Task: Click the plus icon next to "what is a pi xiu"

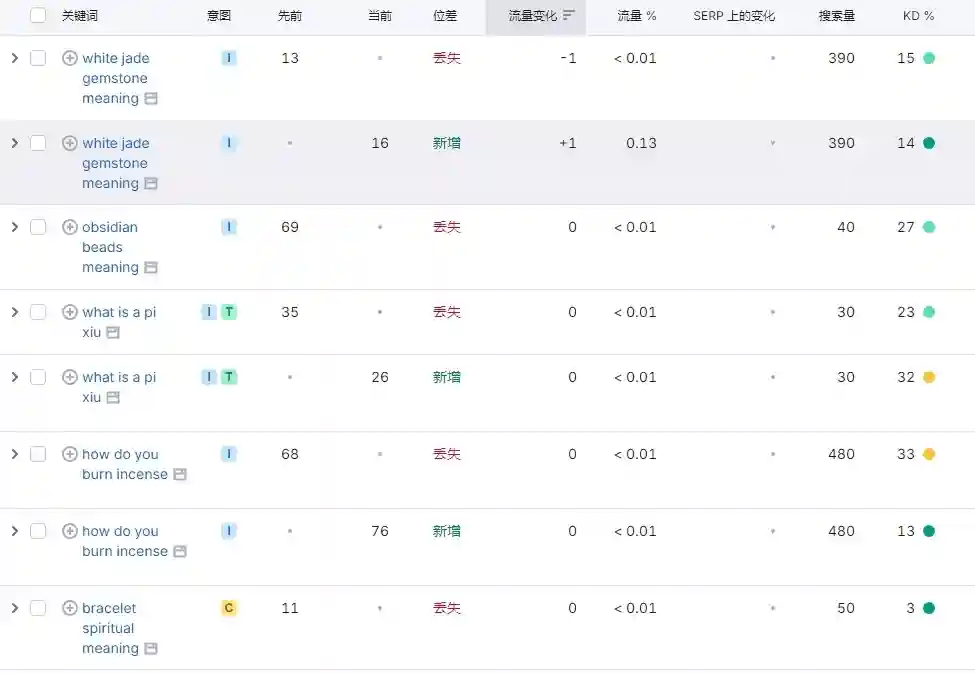Action: 69,311
